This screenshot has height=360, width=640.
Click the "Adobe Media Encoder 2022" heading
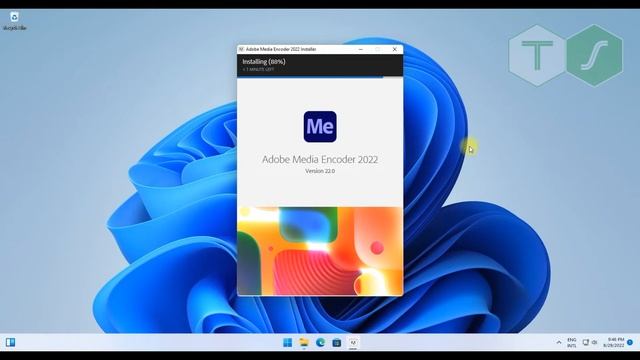320,159
